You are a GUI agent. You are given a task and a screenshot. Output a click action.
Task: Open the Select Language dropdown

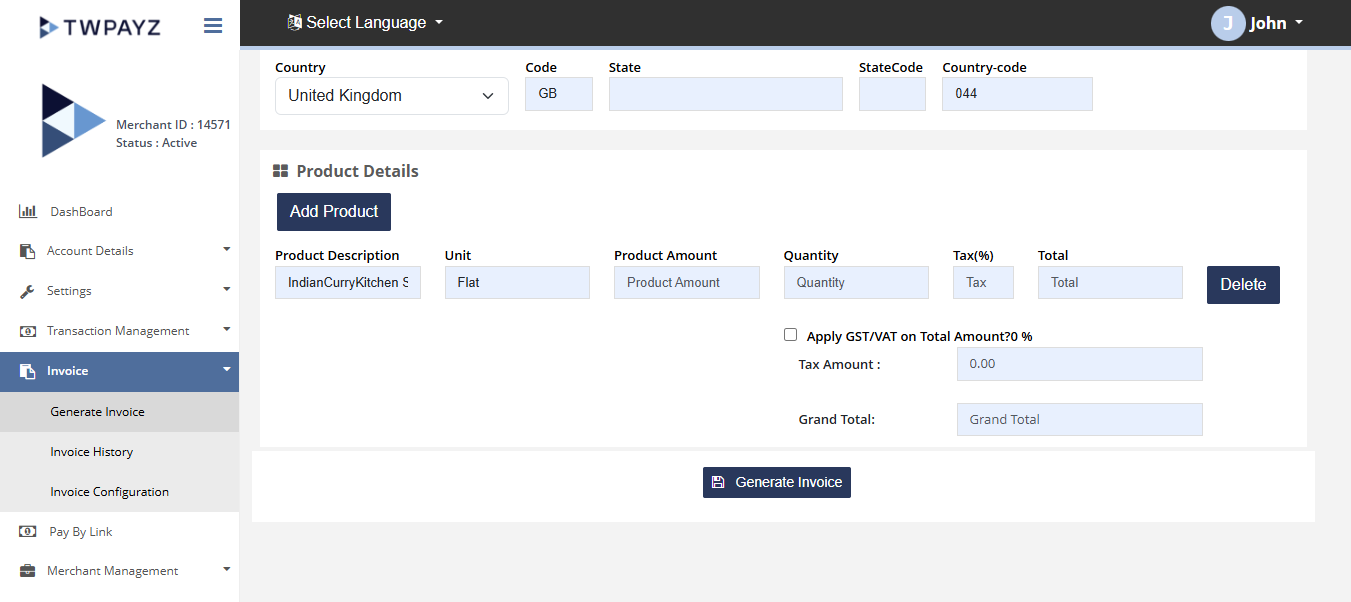(365, 22)
